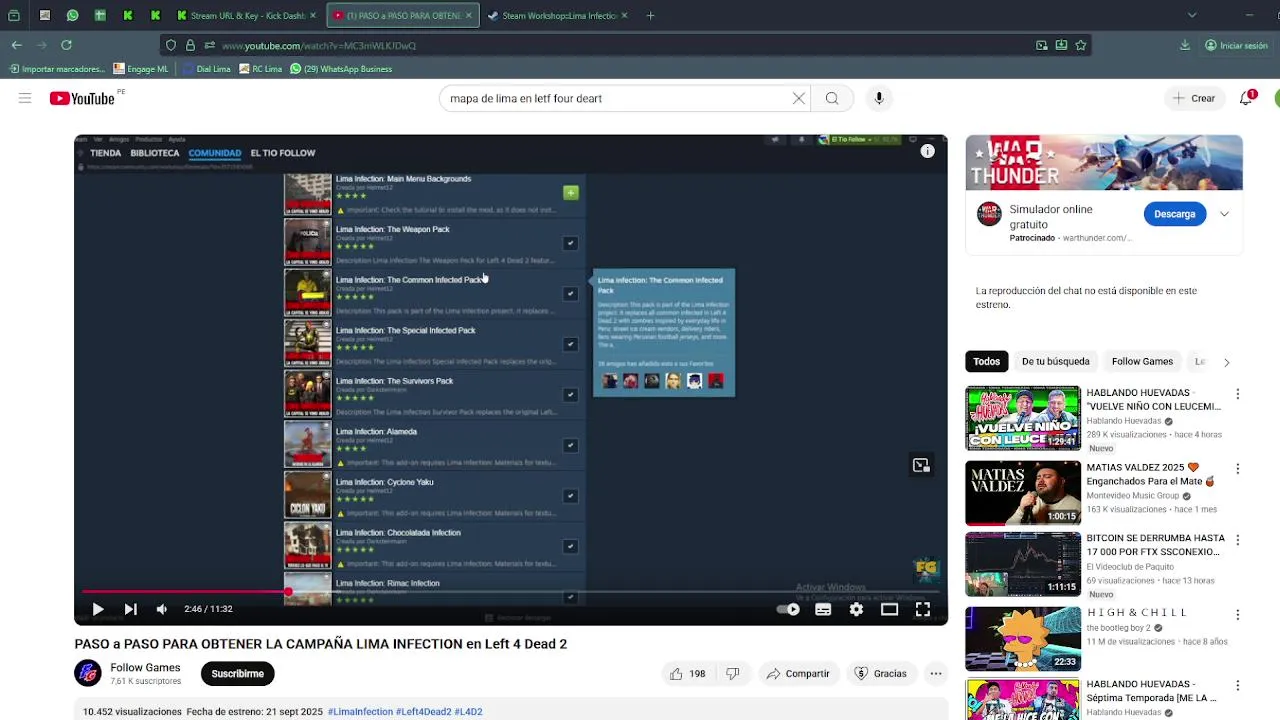Go back with browser back arrow
The height and width of the screenshot is (720, 1280).
click(x=17, y=45)
